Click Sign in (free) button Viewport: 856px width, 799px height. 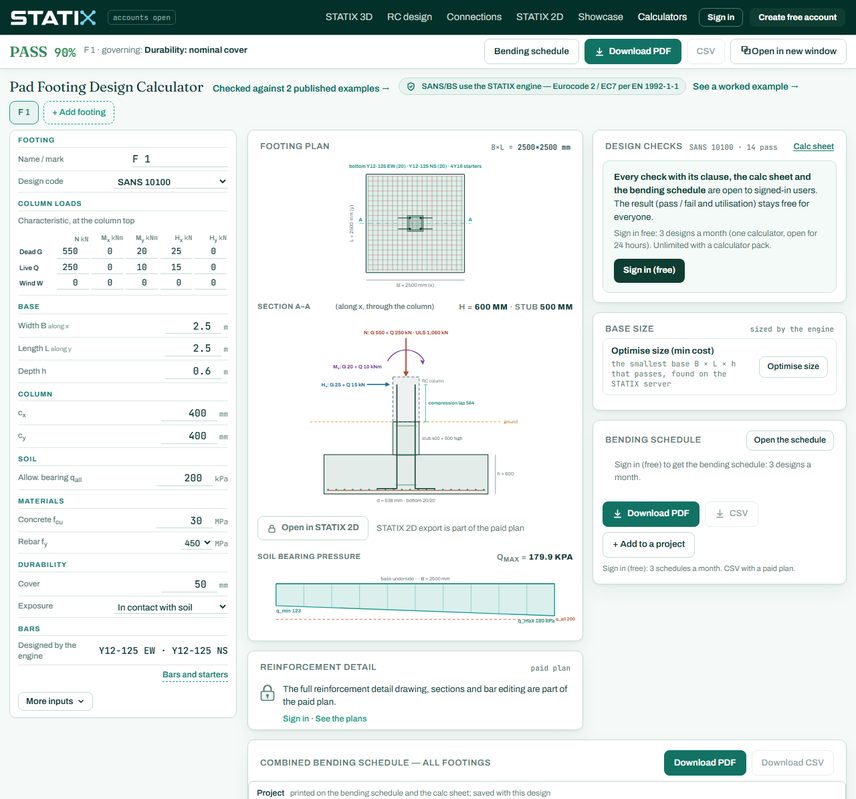pyautogui.click(x=649, y=270)
